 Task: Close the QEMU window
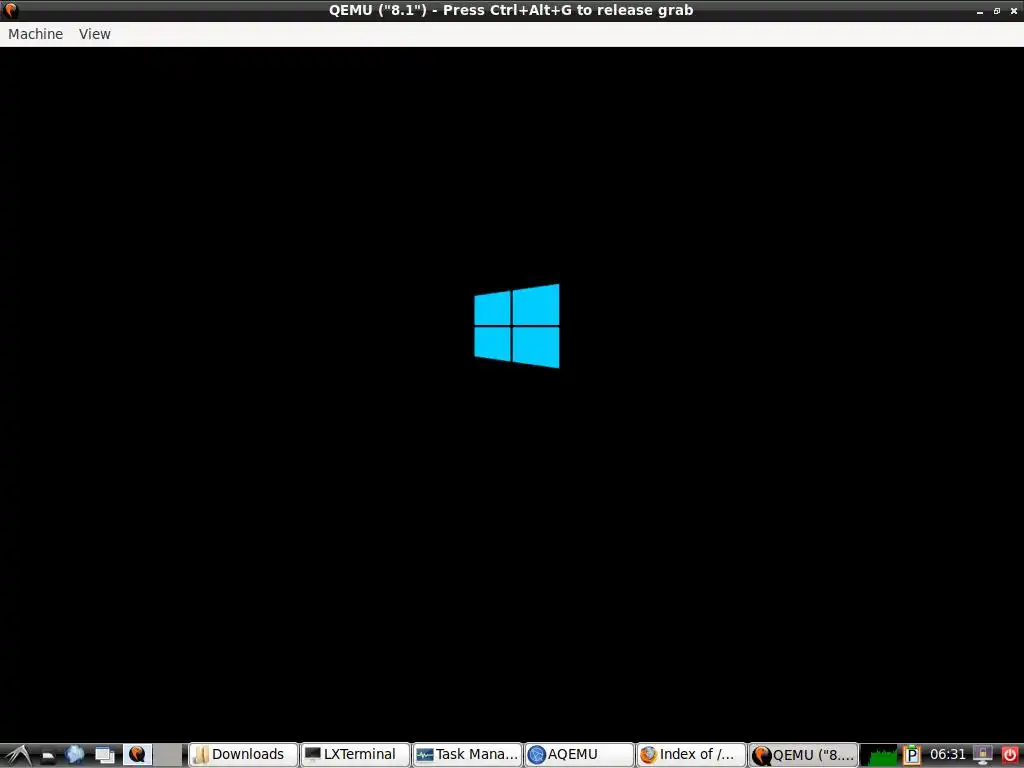coord(1014,11)
